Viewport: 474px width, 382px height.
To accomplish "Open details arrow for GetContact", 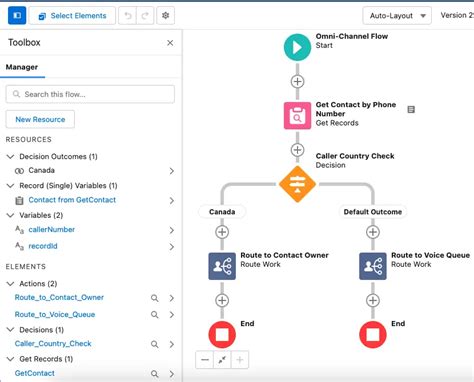I will tap(172, 374).
